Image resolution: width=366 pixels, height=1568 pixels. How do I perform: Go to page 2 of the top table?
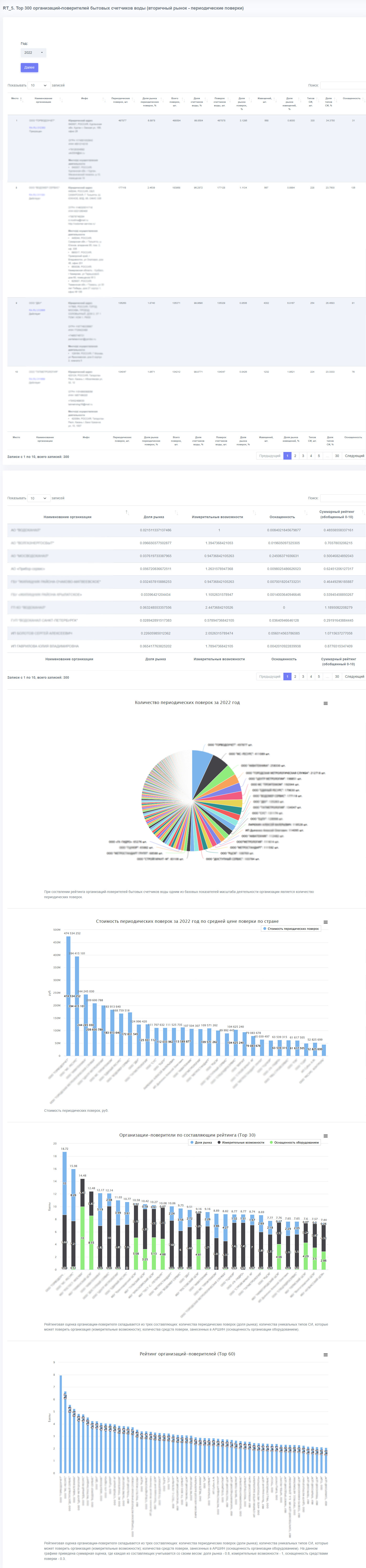pos(296,456)
